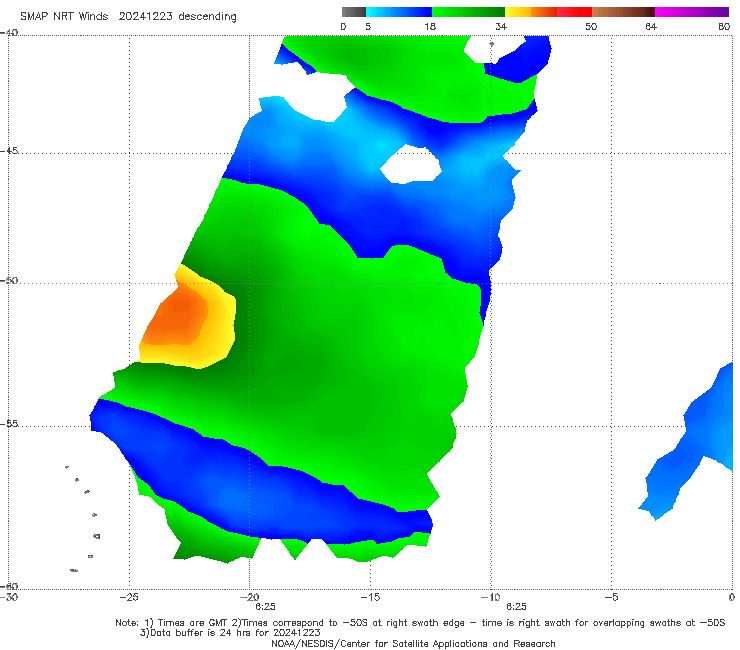Viewport: 740px width, 650px height.
Task: Click the orange high-wind core on the map
Action: tap(177, 316)
